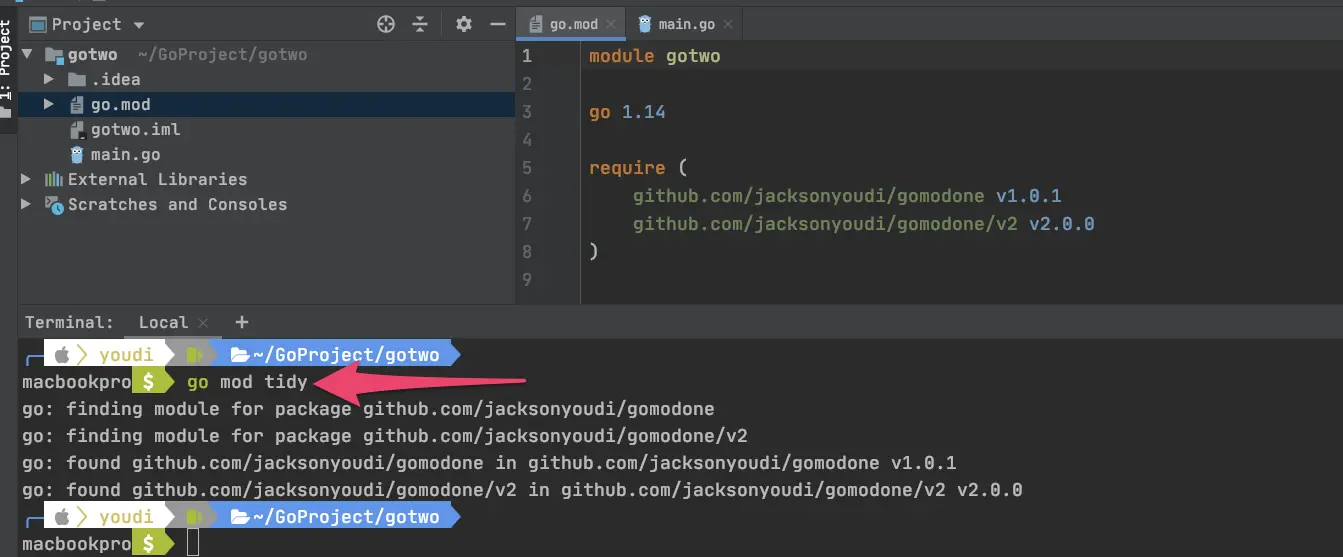Add a new terminal tab with plus icon
Viewport: 1343px width, 557px height.
(241, 322)
